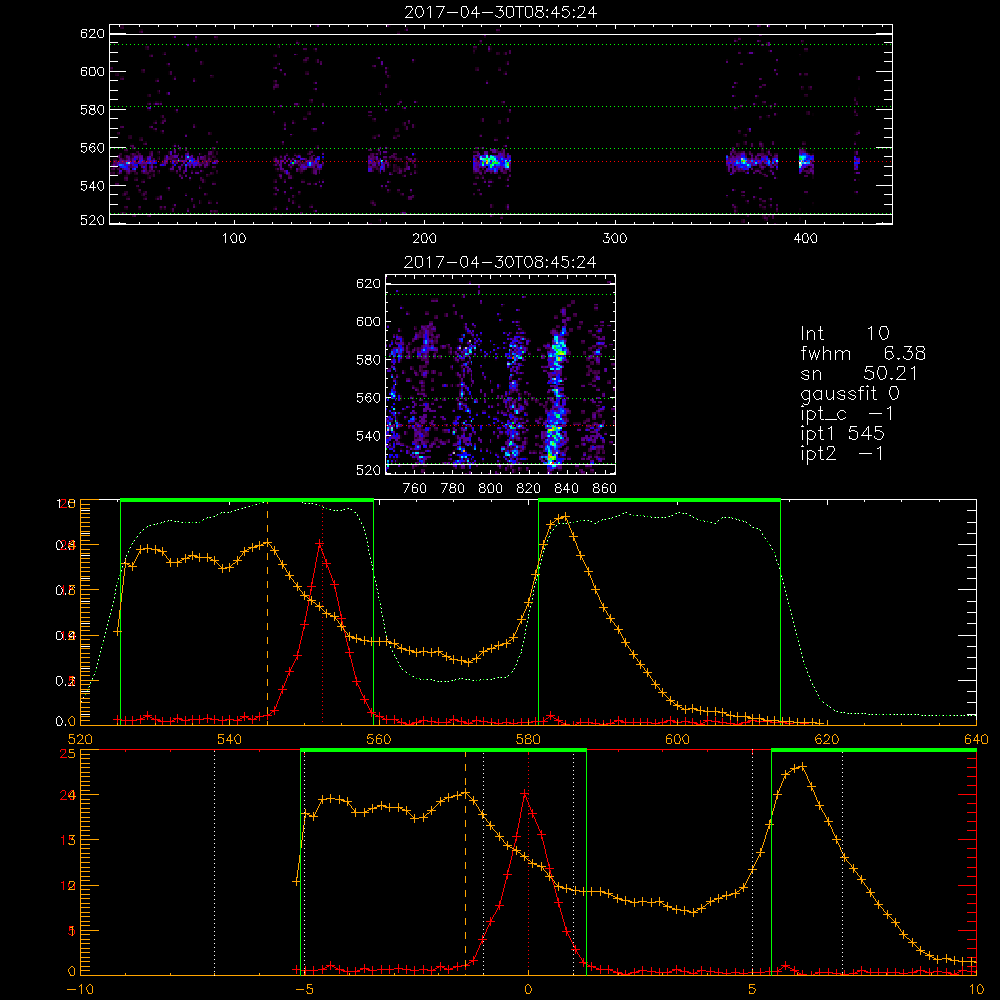Image resolution: width=1000 pixels, height=1000 pixels.
Task: Select the 'ipt1 545' readout
Action: point(842,434)
